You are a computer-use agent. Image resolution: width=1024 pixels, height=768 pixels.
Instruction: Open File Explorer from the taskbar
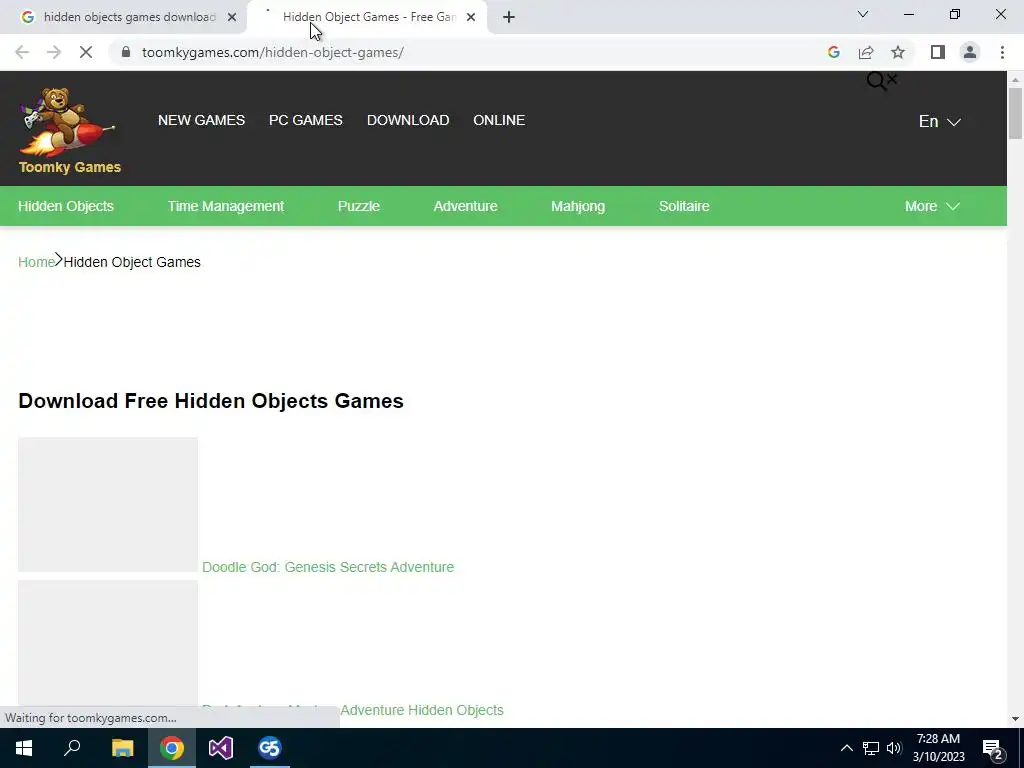[122, 748]
